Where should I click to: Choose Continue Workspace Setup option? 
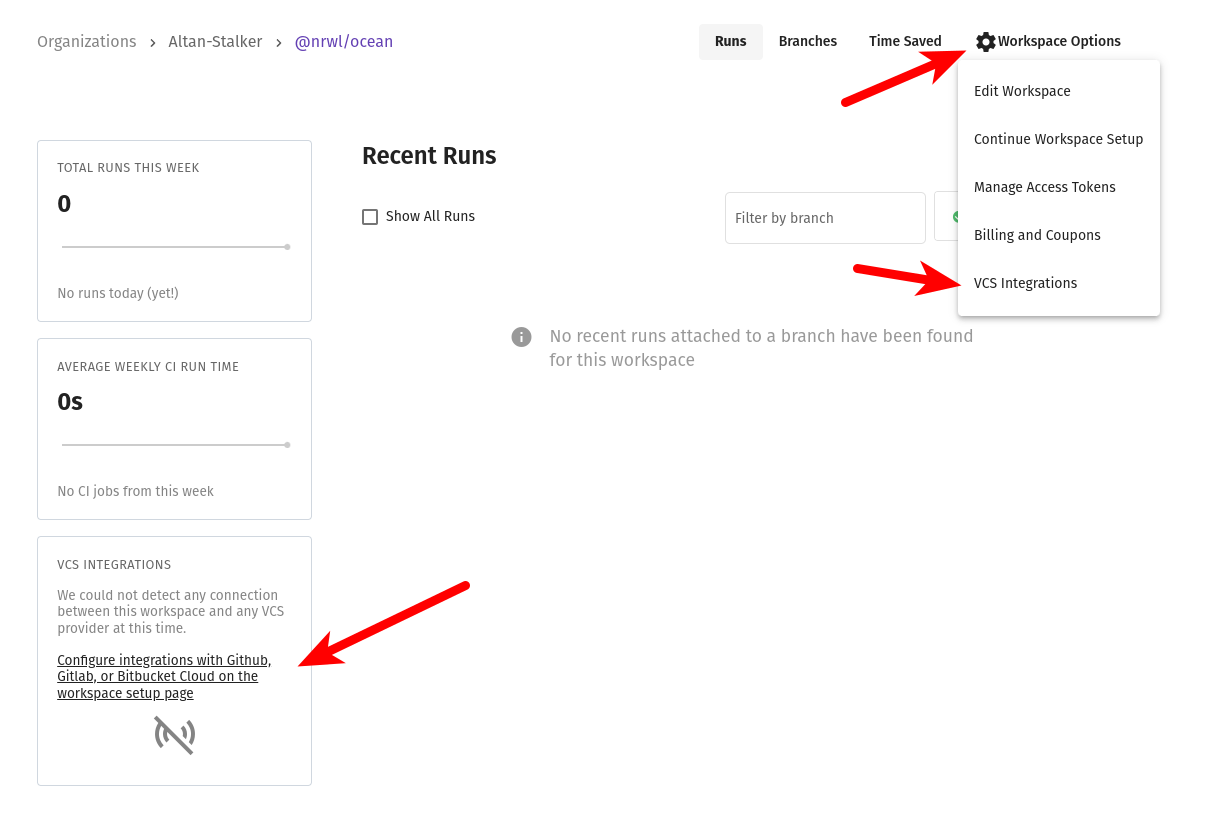(x=1058, y=139)
